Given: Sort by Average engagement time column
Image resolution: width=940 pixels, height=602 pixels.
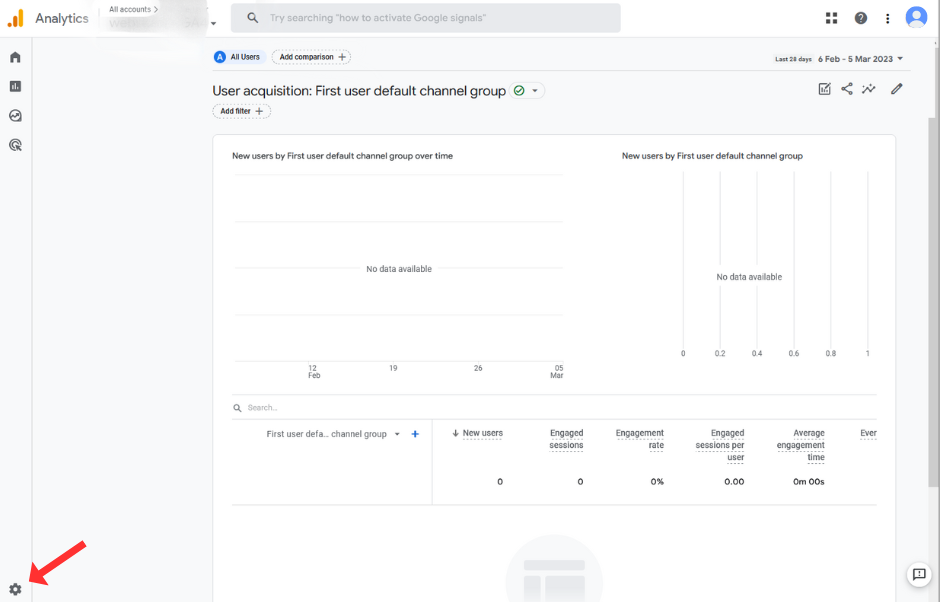Looking at the screenshot, I should click(x=801, y=445).
